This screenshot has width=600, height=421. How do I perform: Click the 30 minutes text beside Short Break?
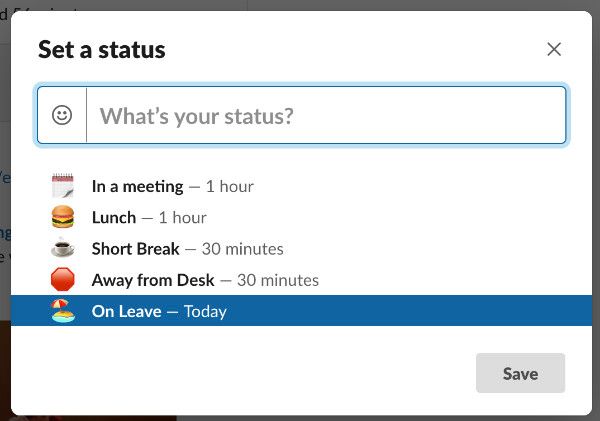pyautogui.click(x=243, y=249)
